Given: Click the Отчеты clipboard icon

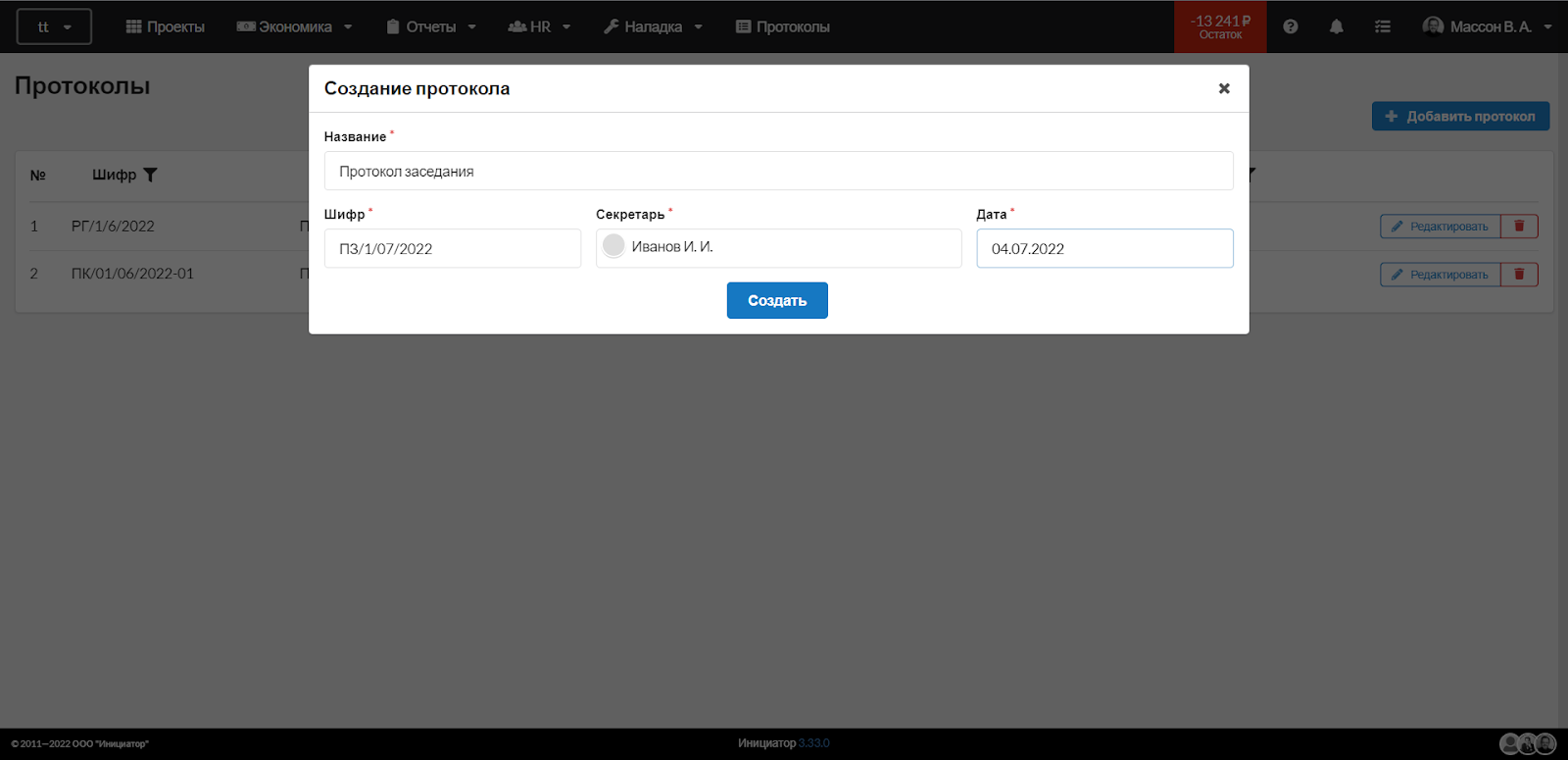Looking at the screenshot, I should coord(393,26).
